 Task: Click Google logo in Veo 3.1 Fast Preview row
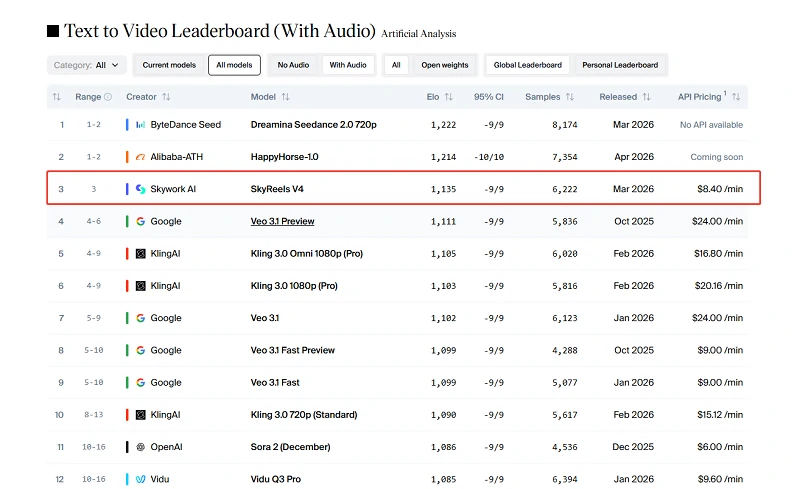click(140, 350)
